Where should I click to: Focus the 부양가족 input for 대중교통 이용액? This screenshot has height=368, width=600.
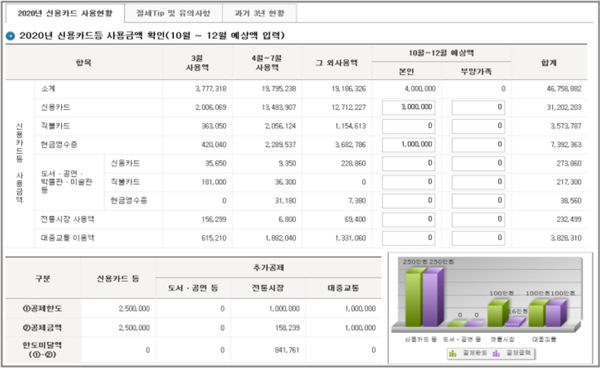pos(478,238)
